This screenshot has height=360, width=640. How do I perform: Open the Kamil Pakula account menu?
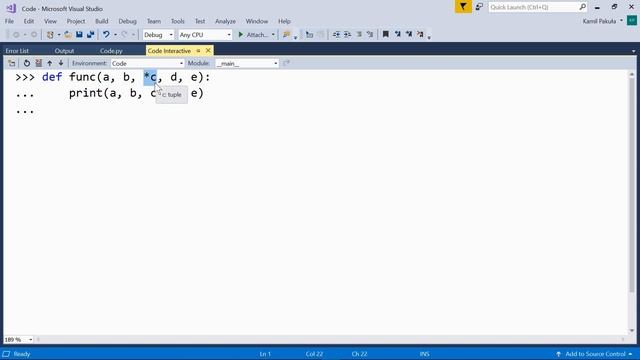click(x=603, y=21)
